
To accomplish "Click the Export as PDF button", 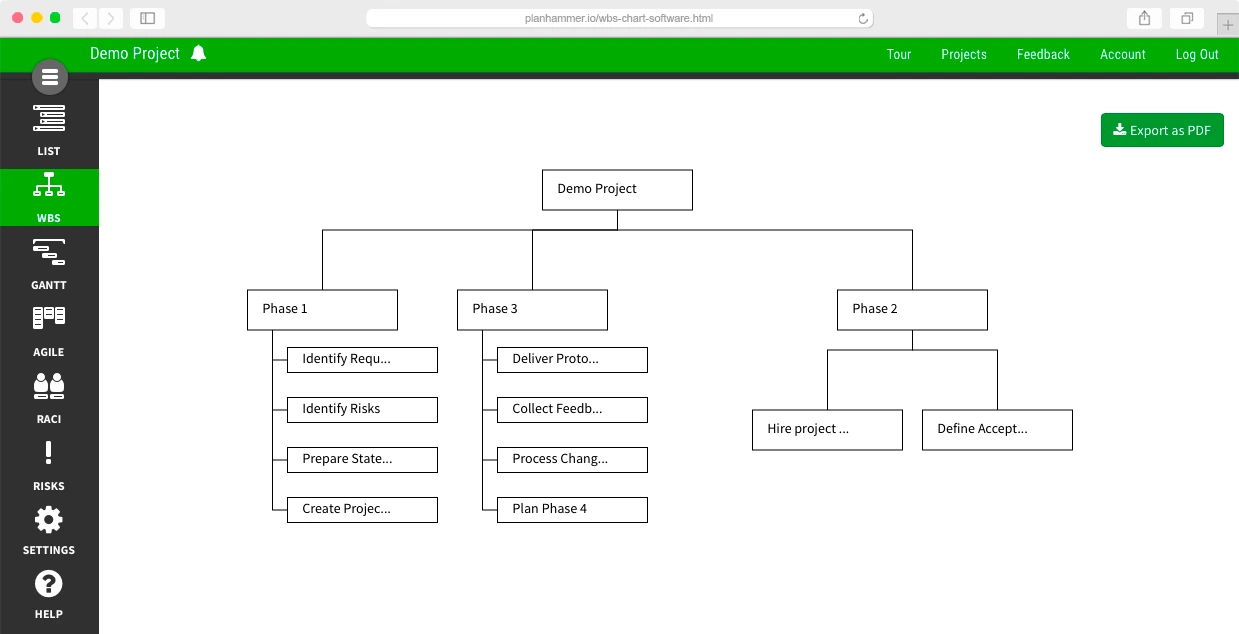I will click(1161, 130).
